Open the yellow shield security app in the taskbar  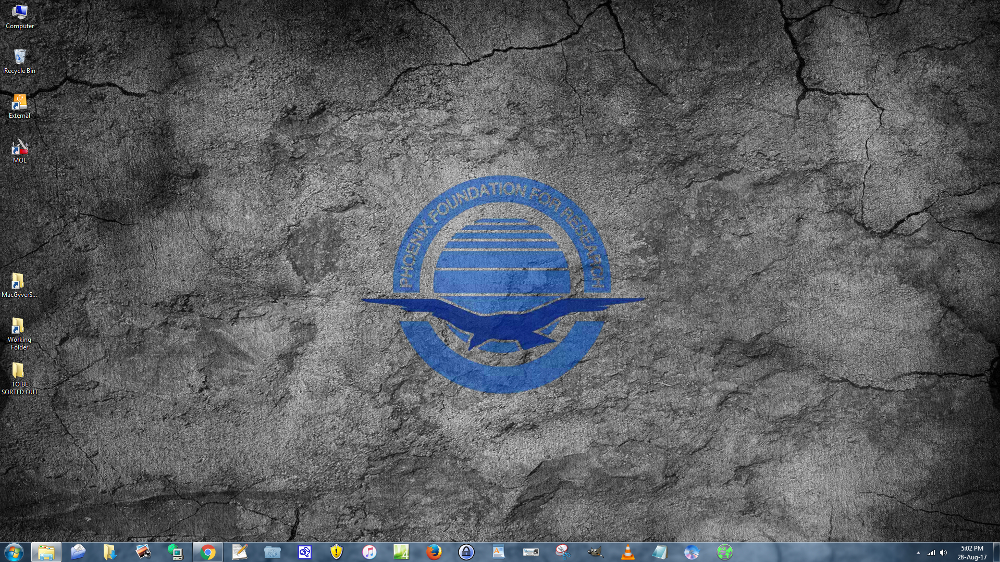pos(337,552)
